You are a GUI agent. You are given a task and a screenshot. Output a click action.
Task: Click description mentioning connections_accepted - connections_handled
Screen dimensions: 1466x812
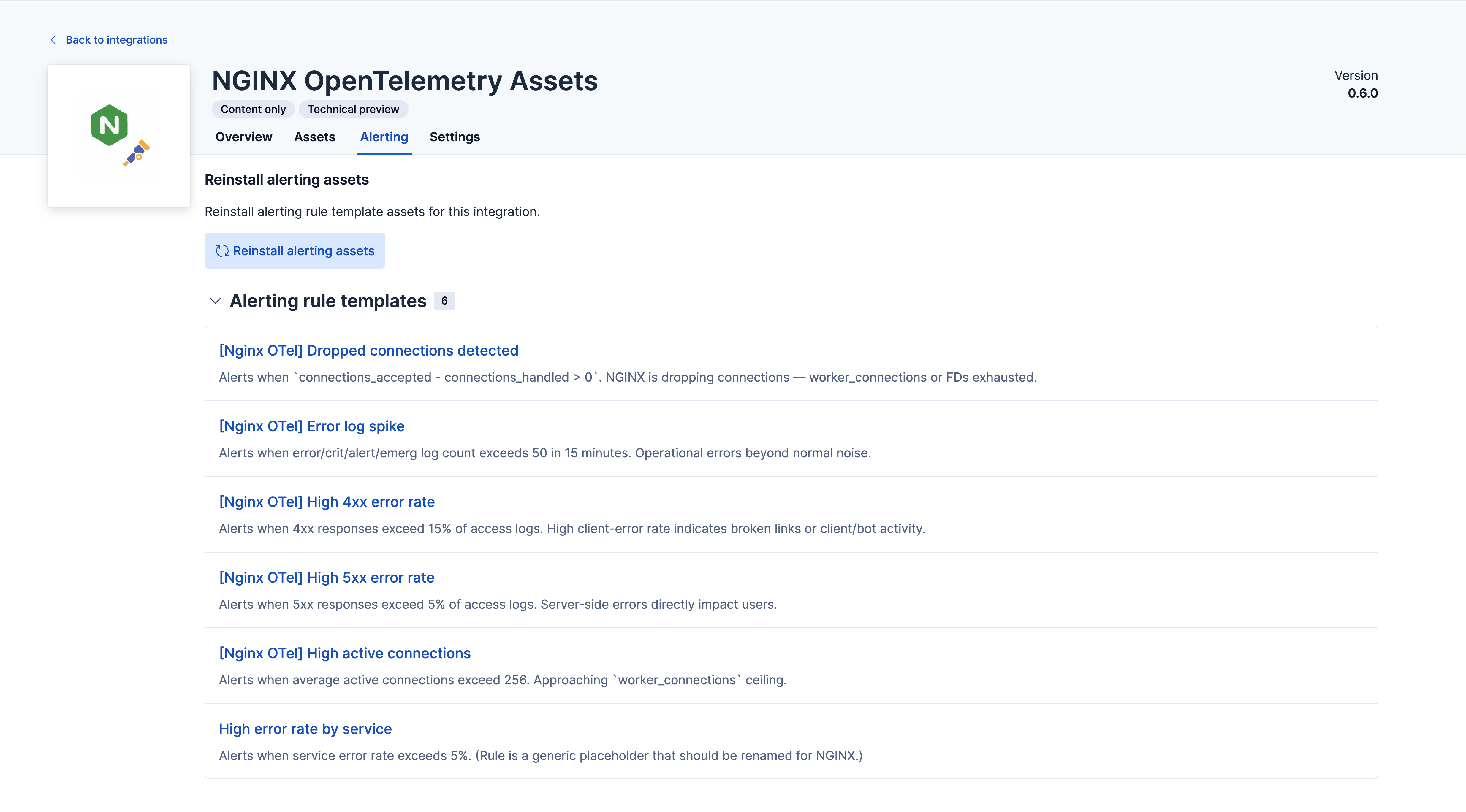pyautogui.click(x=628, y=377)
